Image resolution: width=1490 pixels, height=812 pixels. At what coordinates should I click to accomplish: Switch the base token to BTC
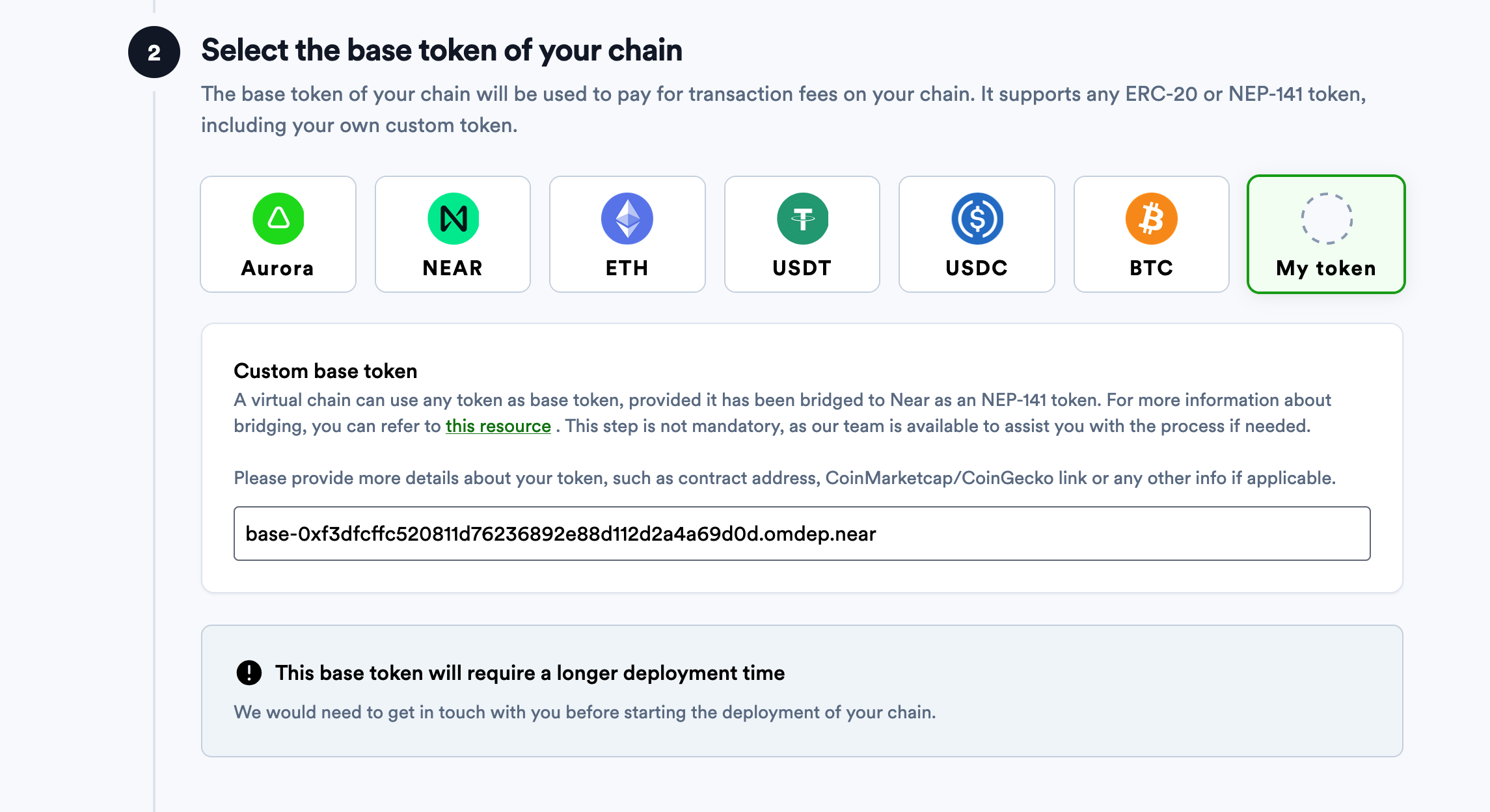pyautogui.click(x=1150, y=234)
